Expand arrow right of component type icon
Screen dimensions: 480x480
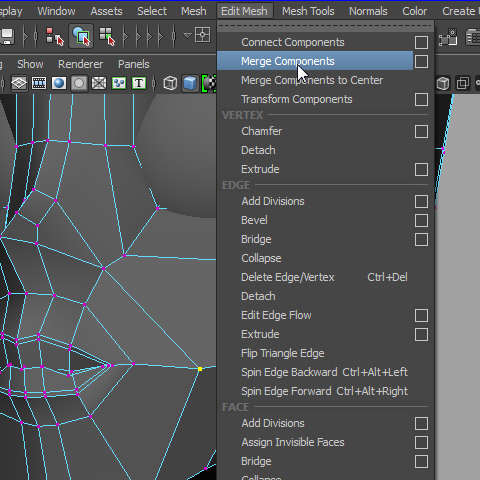(x=125, y=36)
